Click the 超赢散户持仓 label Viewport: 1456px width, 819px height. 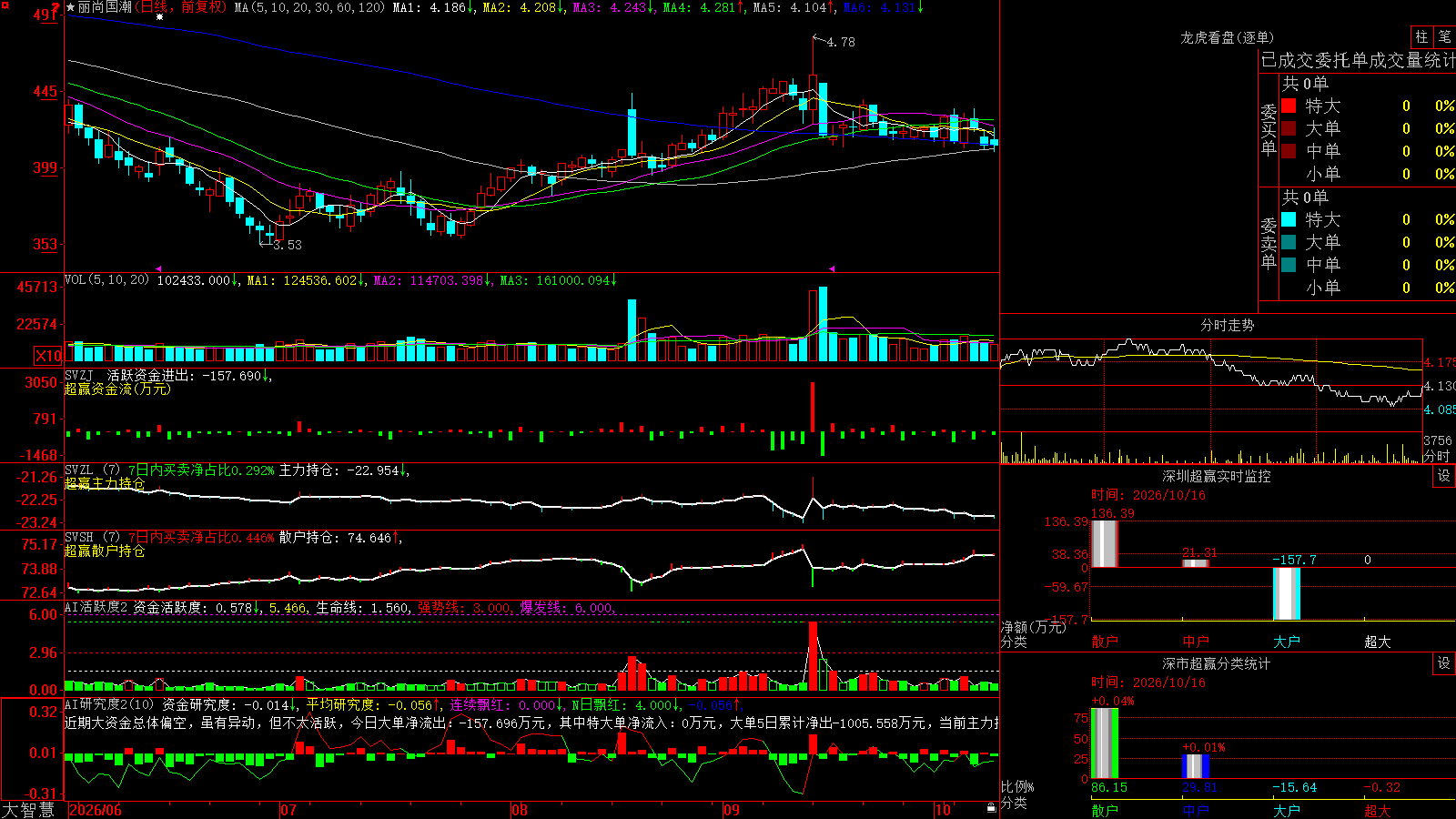105,551
